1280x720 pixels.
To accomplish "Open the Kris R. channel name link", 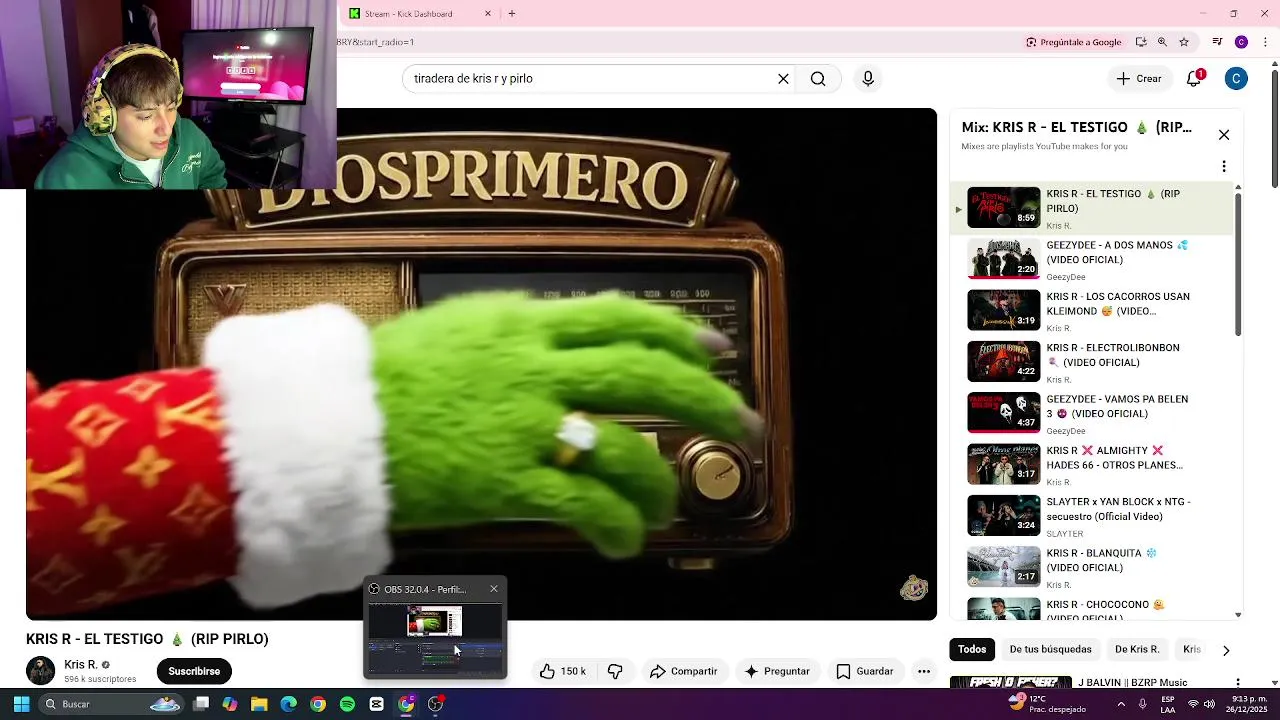I will pyautogui.click(x=81, y=665).
